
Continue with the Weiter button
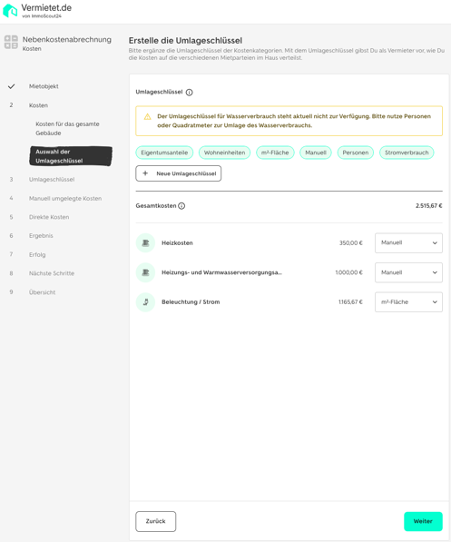click(423, 521)
